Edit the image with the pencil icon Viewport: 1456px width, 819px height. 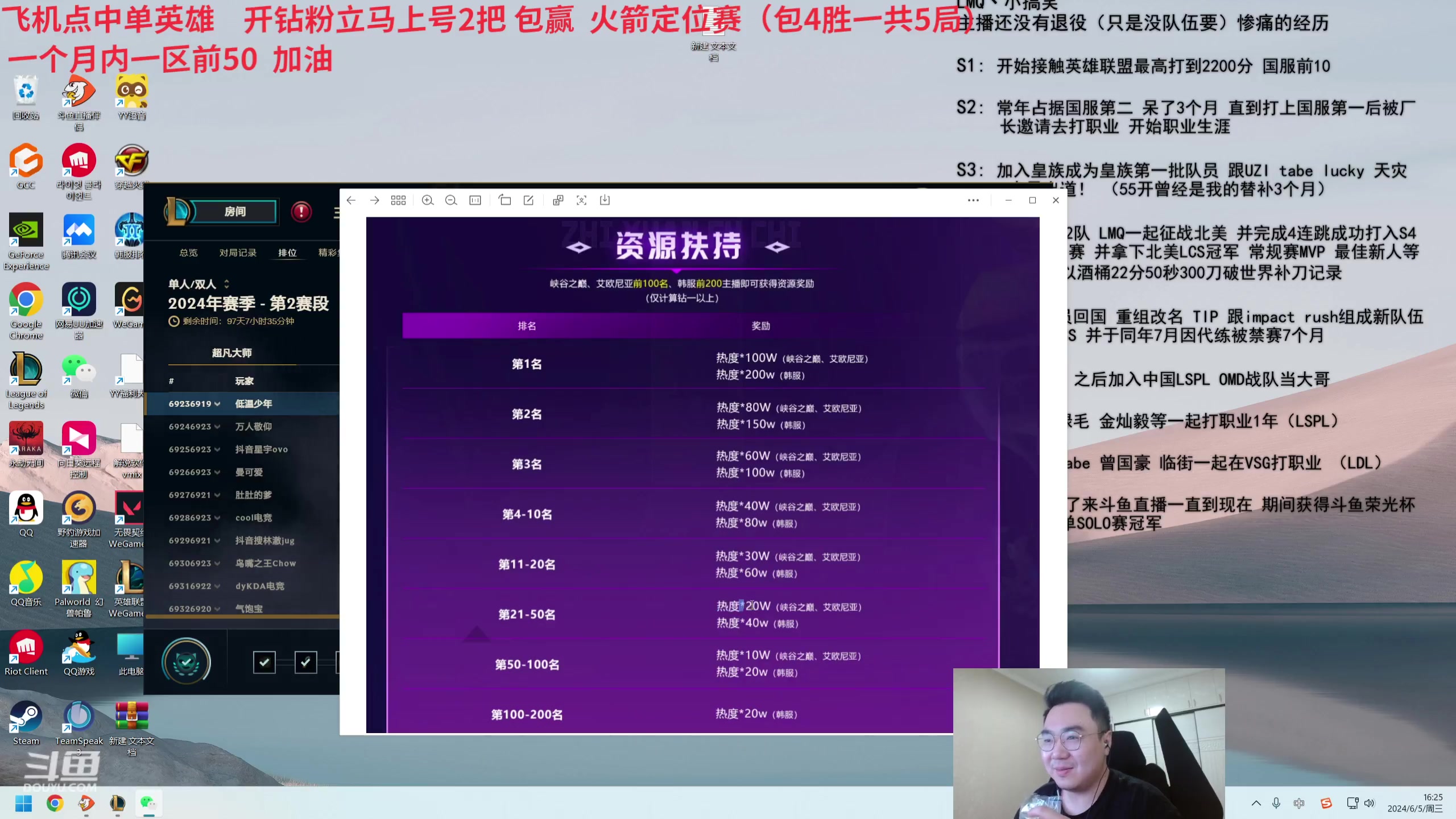click(528, 200)
